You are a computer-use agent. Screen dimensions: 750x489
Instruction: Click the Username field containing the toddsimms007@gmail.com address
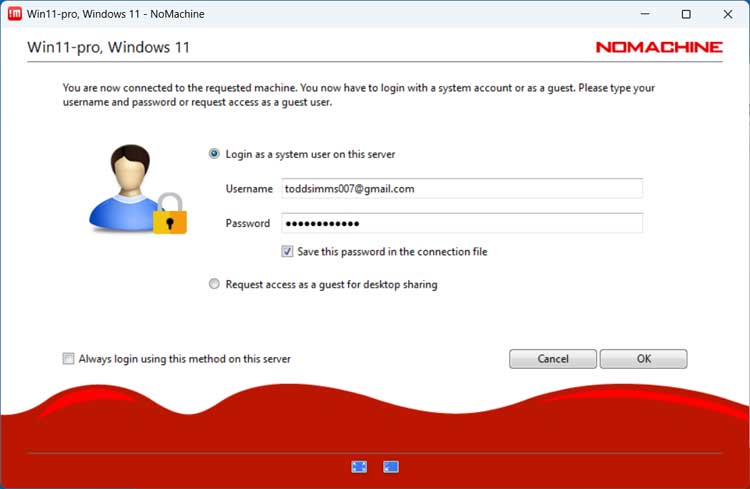462,189
